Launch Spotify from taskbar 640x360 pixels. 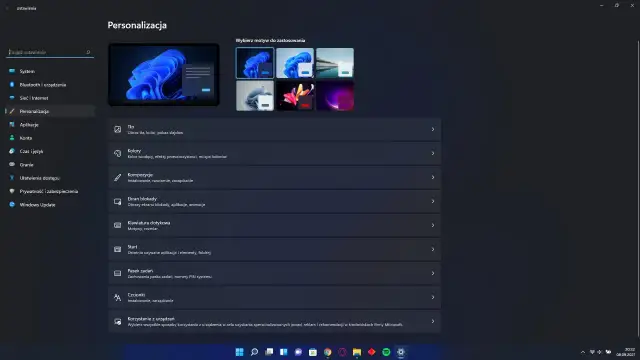[386, 352]
